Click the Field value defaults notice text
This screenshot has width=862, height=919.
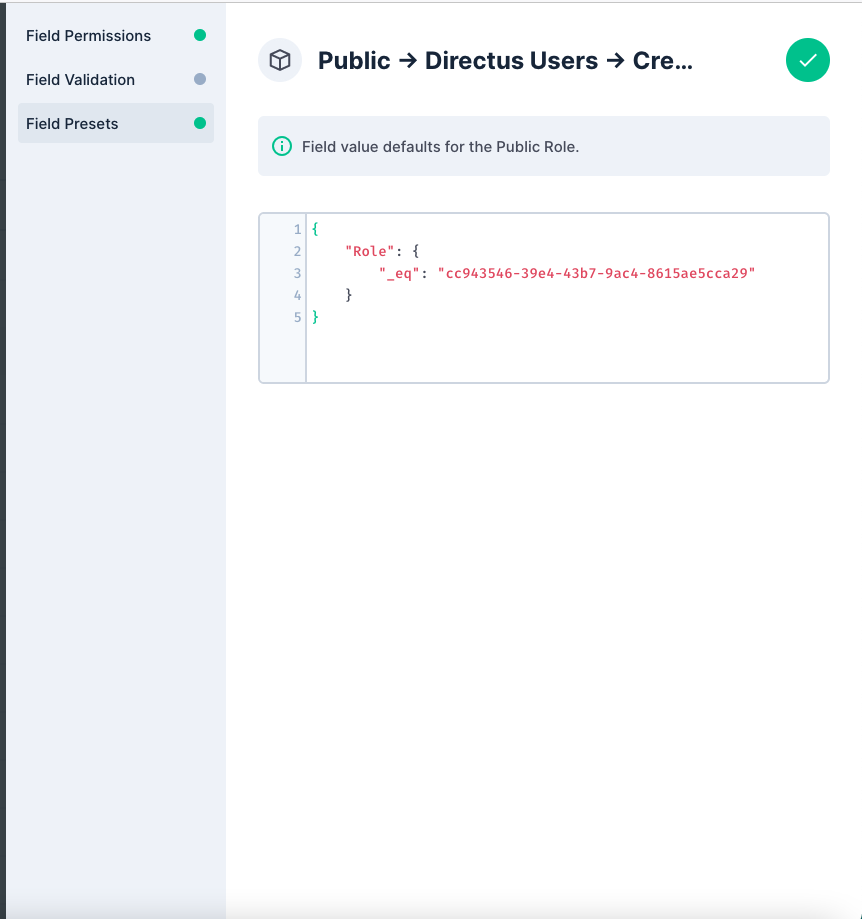(440, 147)
